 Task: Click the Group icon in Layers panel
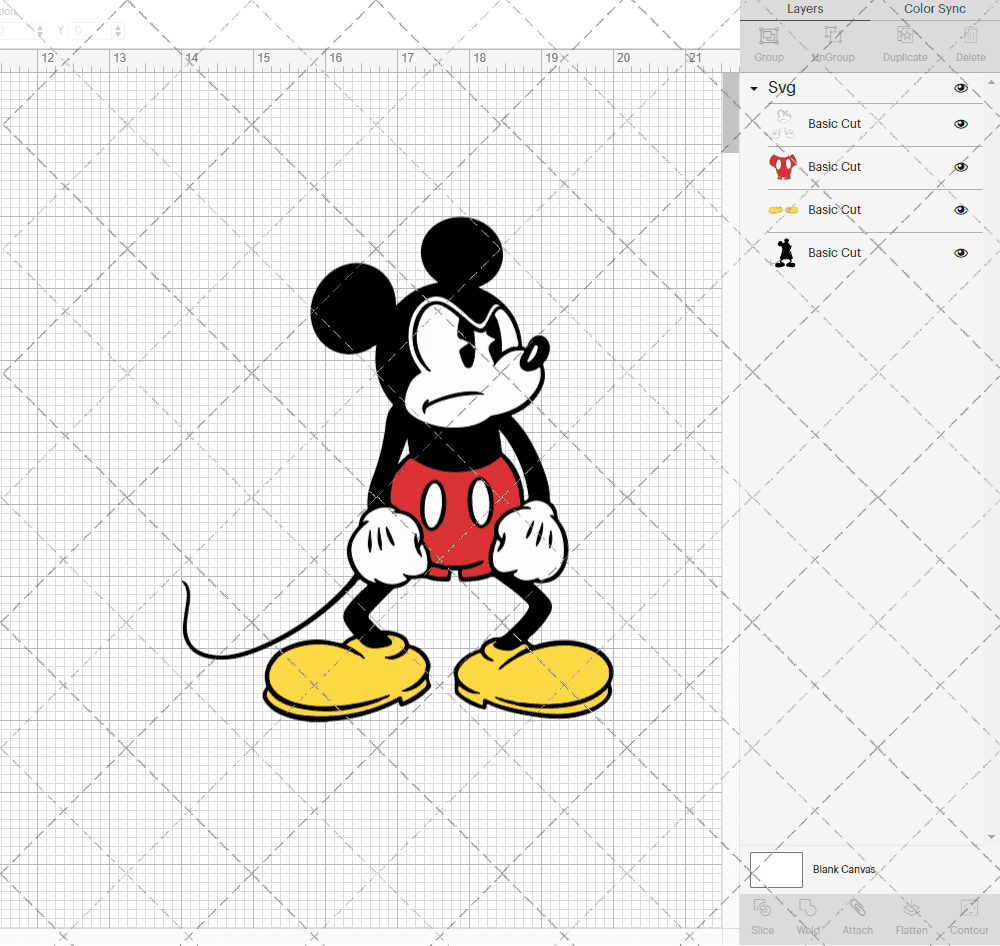(x=768, y=35)
